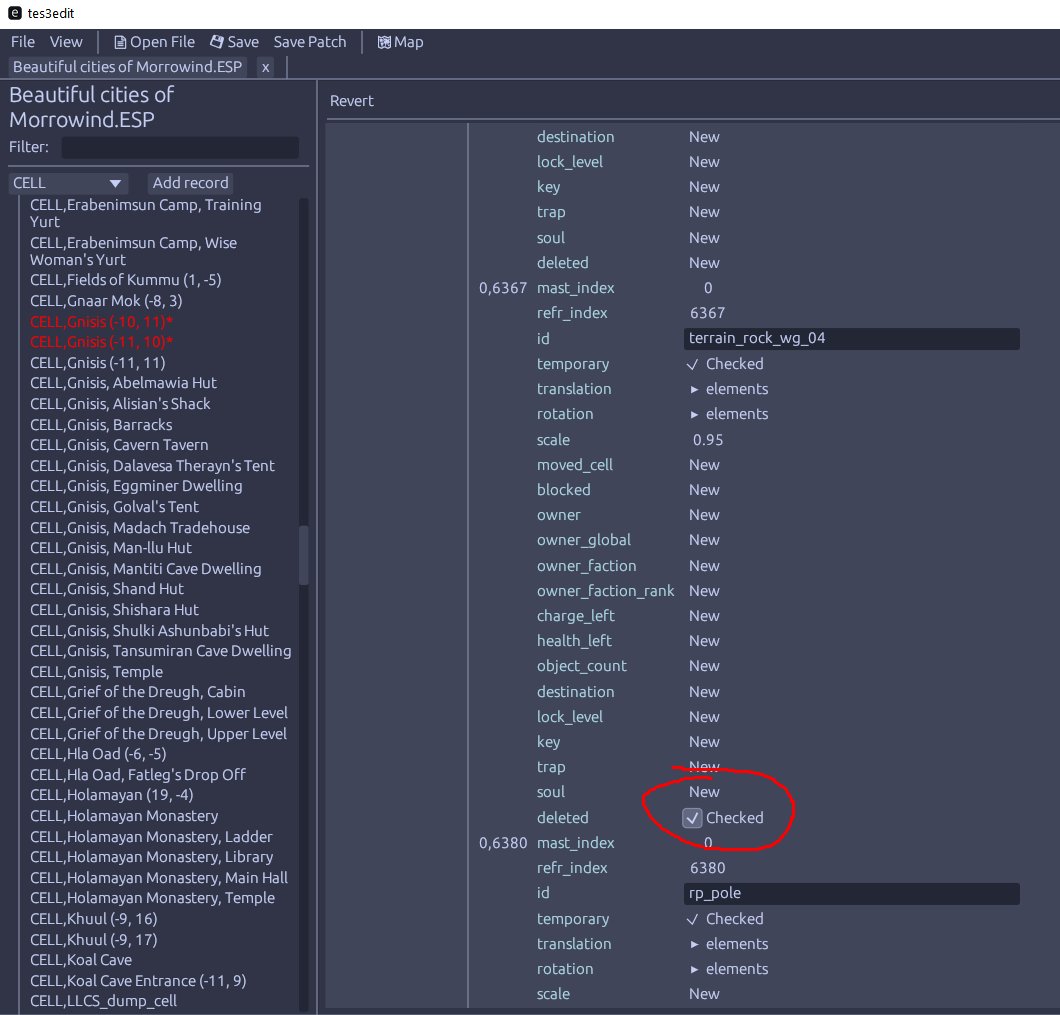Select CELL,Fields of Kummu (1, -5)

pos(126,280)
